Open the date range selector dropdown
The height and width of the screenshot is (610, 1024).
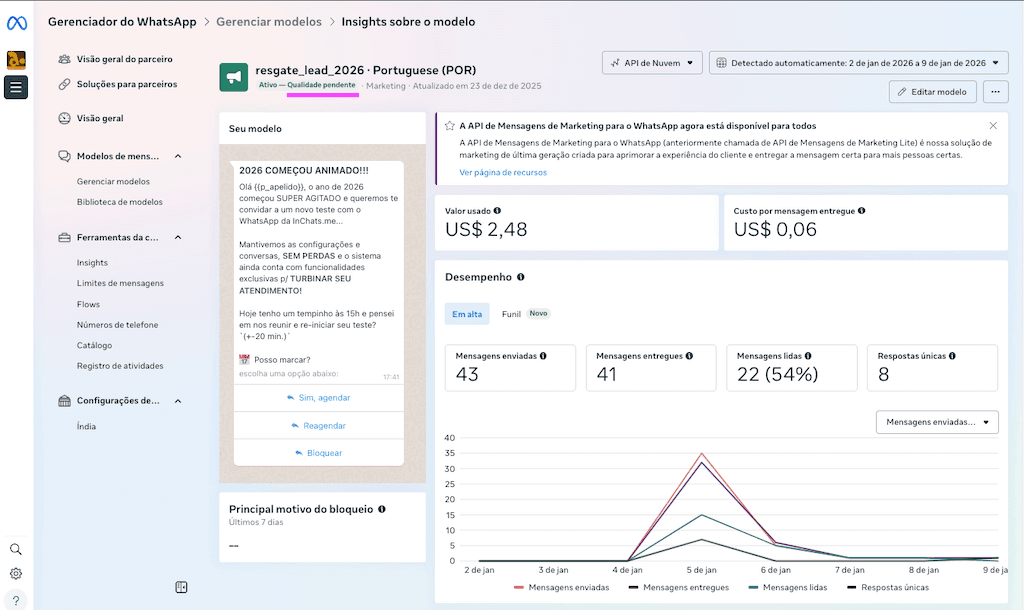[x=859, y=63]
